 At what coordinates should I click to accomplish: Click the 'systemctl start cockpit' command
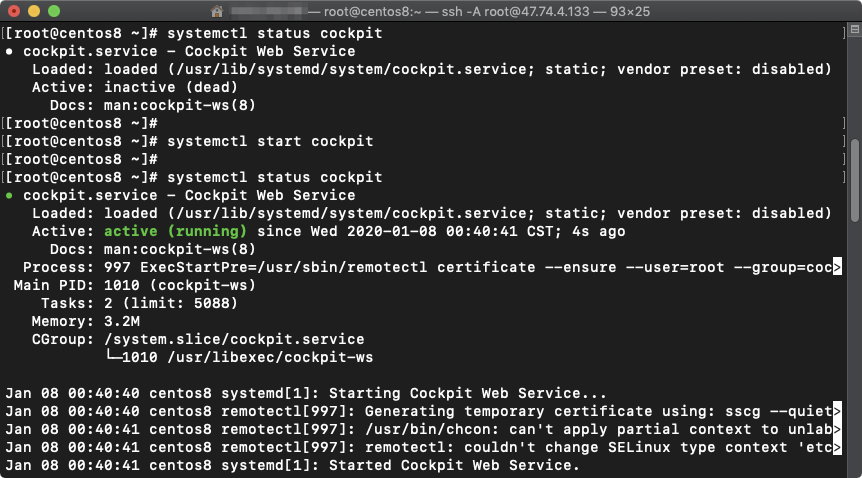(270, 141)
